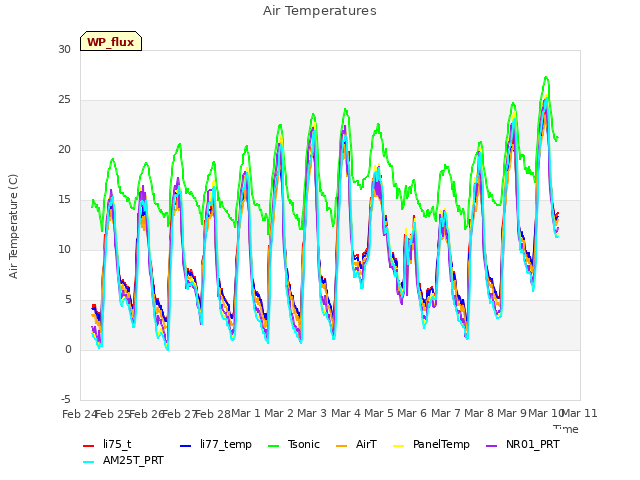
Task: Click the blue li77_temp legend swatch
Action: coord(186,445)
